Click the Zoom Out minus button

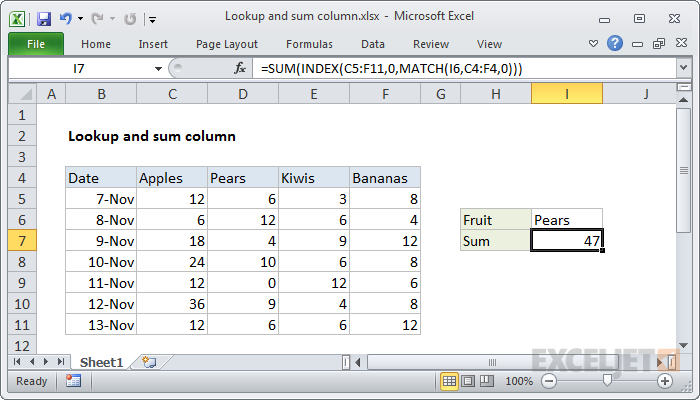coord(549,381)
